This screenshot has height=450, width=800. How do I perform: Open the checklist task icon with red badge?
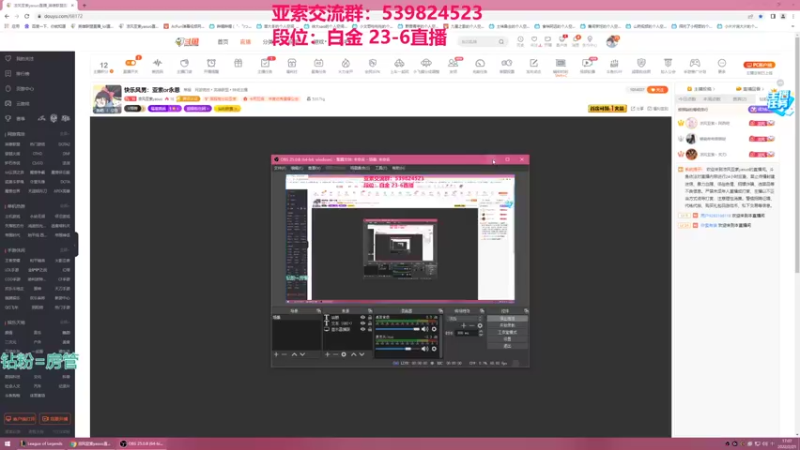pos(265,63)
